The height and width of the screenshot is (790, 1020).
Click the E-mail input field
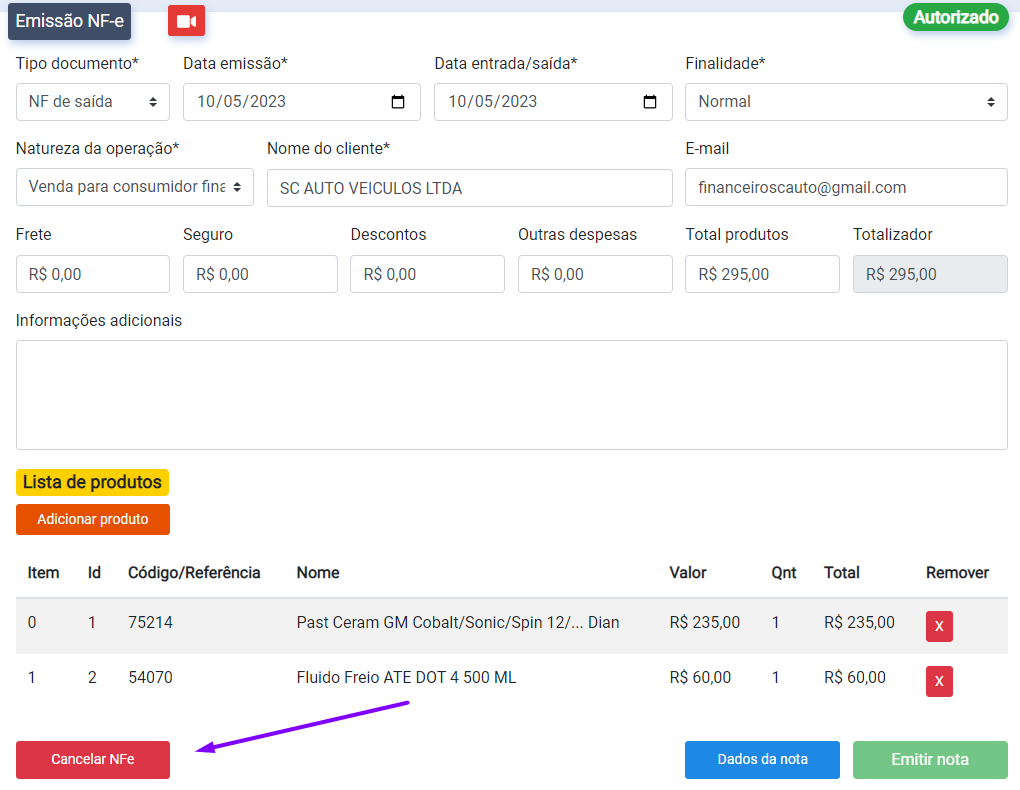(x=846, y=187)
